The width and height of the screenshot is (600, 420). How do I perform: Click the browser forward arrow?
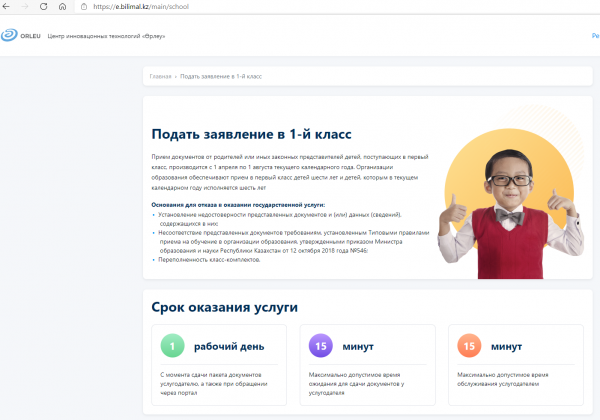(x=26, y=7)
